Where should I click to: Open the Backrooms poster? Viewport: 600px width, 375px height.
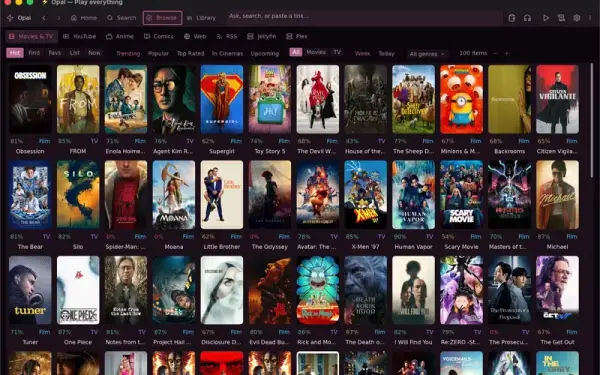pyautogui.click(x=510, y=99)
